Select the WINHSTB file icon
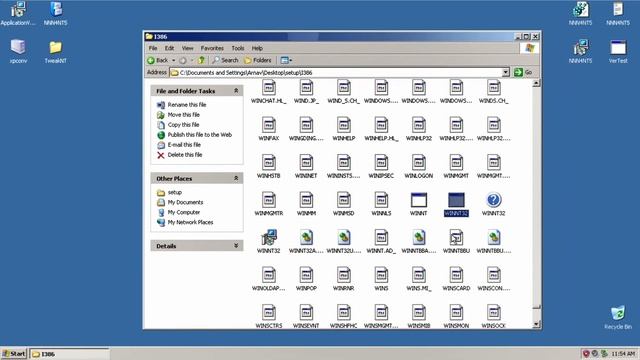 (x=269, y=163)
